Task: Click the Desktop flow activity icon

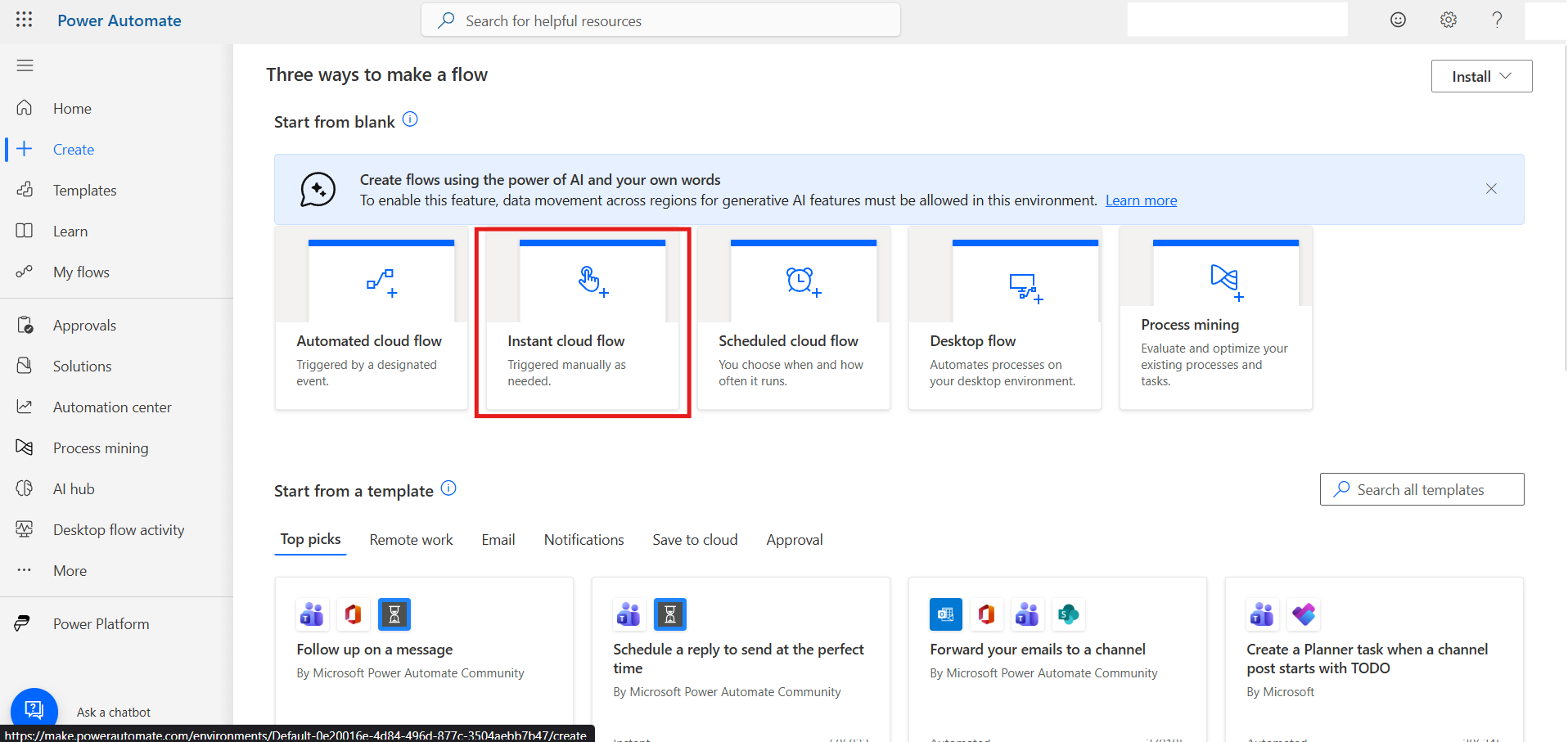Action: pos(25,529)
